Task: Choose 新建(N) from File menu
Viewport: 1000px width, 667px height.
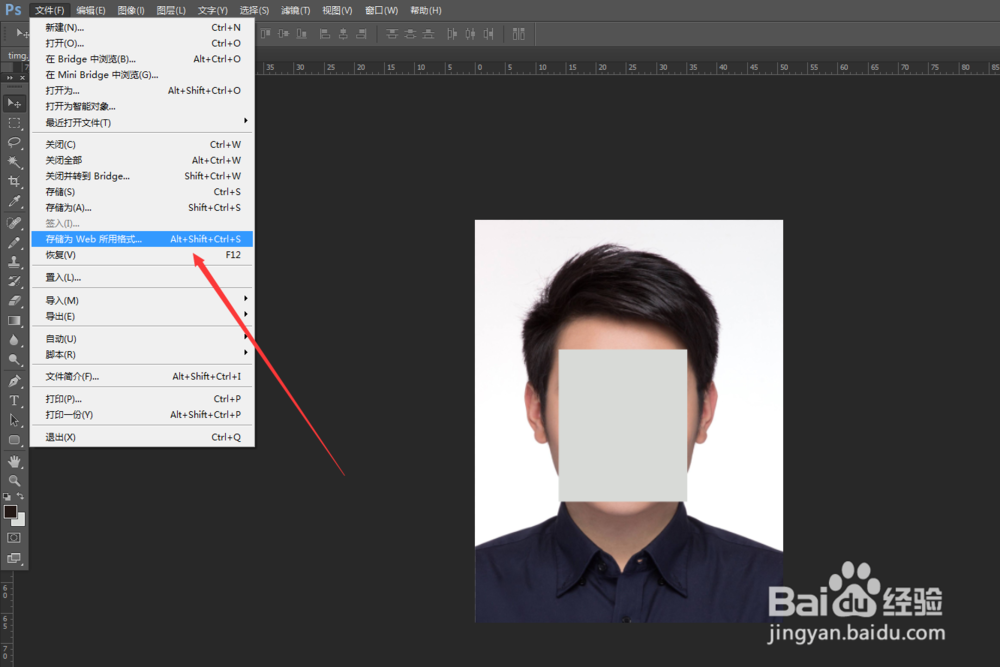Action: coord(142,27)
